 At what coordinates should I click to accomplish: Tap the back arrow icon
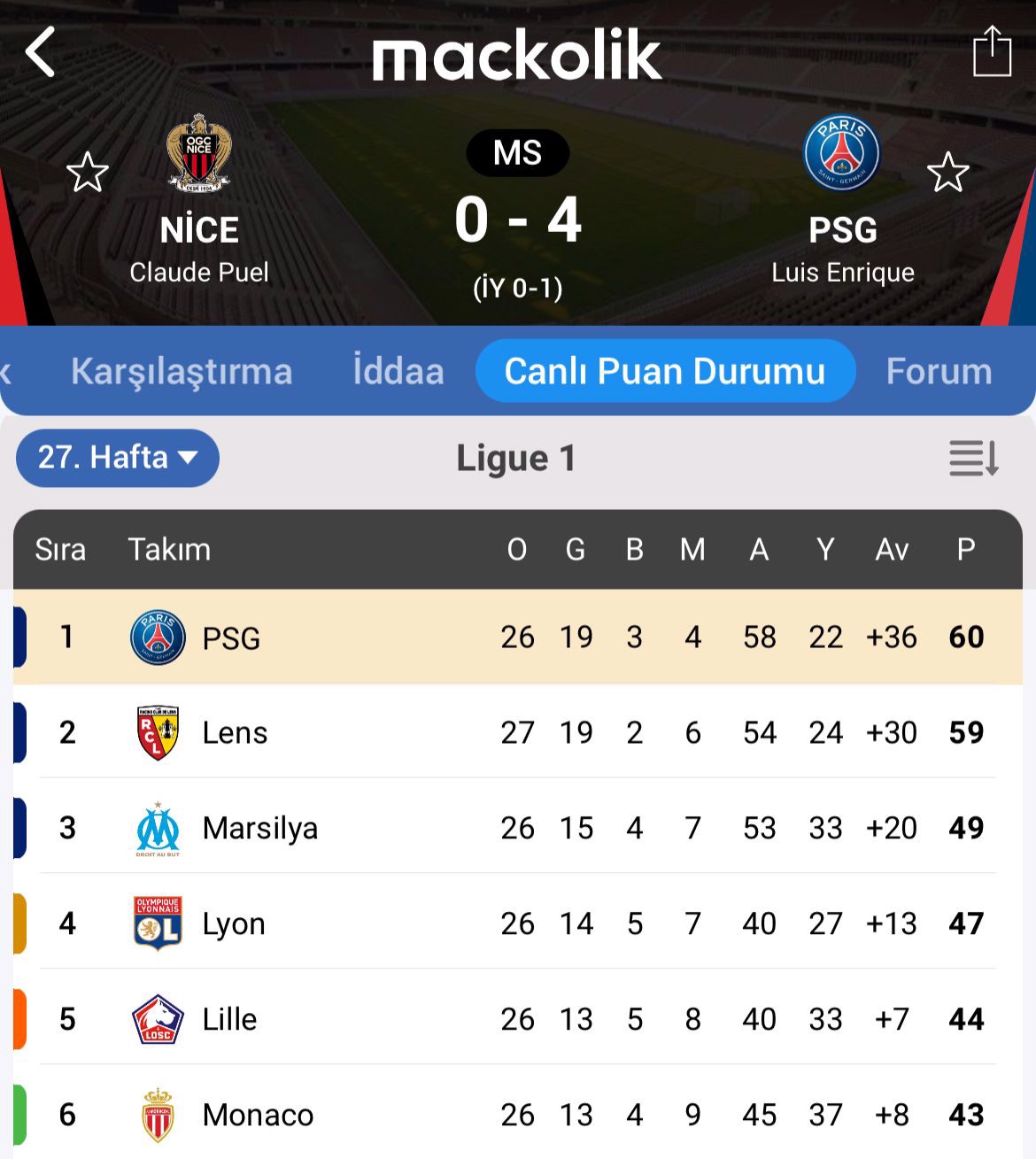pos(41,52)
